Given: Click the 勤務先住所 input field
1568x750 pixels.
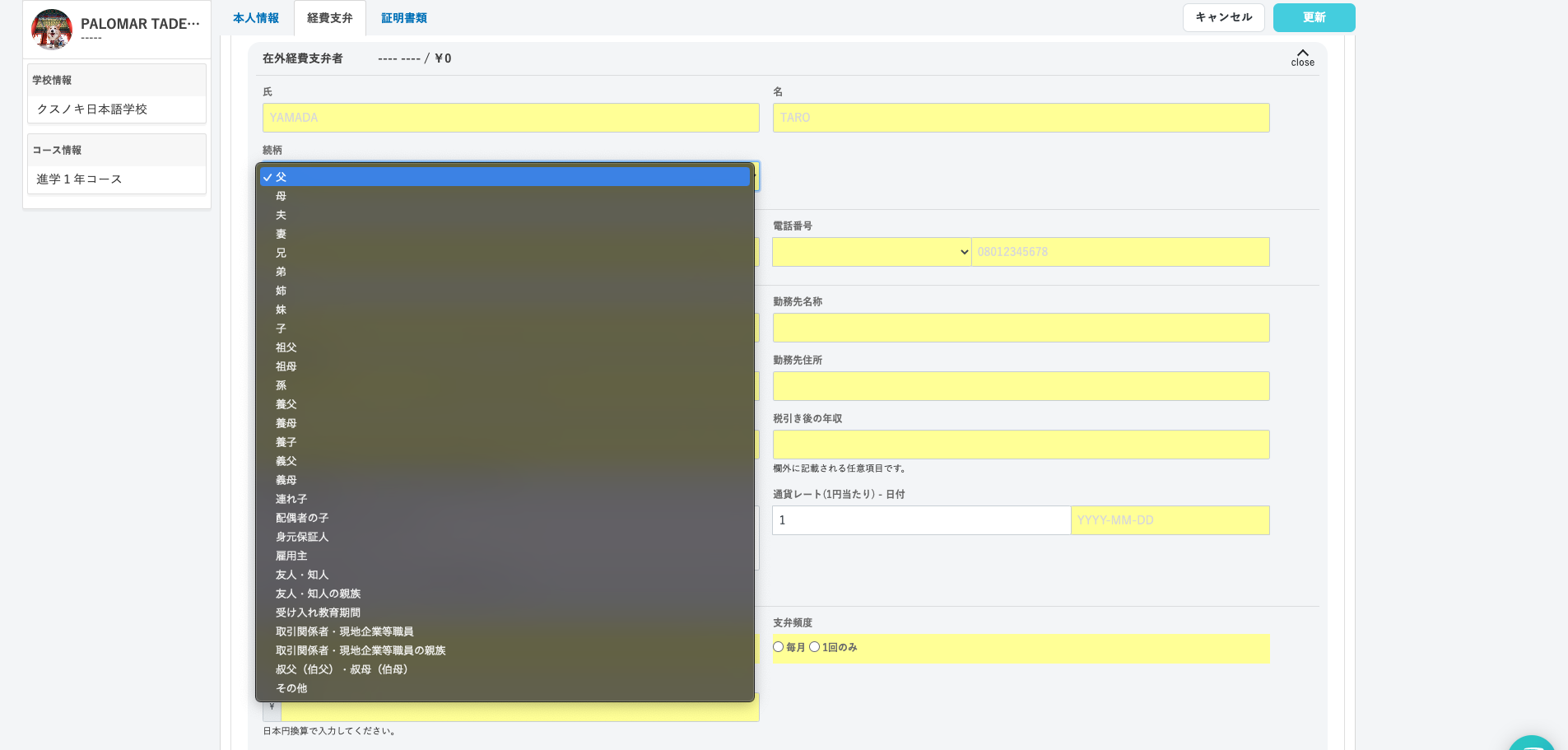Looking at the screenshot, I should point(1021,386).
